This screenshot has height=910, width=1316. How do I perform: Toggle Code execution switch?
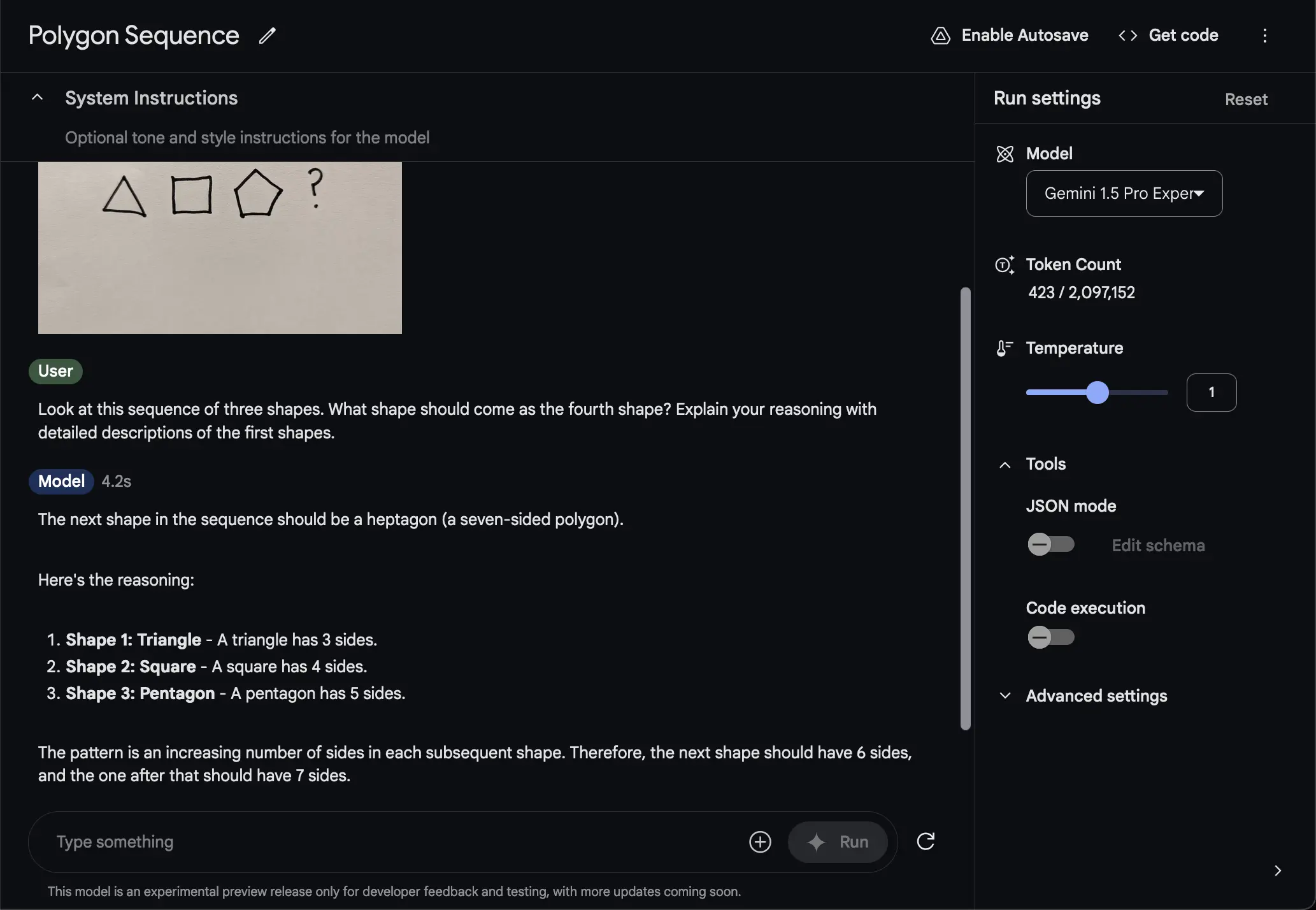(x=1051, y=637)
